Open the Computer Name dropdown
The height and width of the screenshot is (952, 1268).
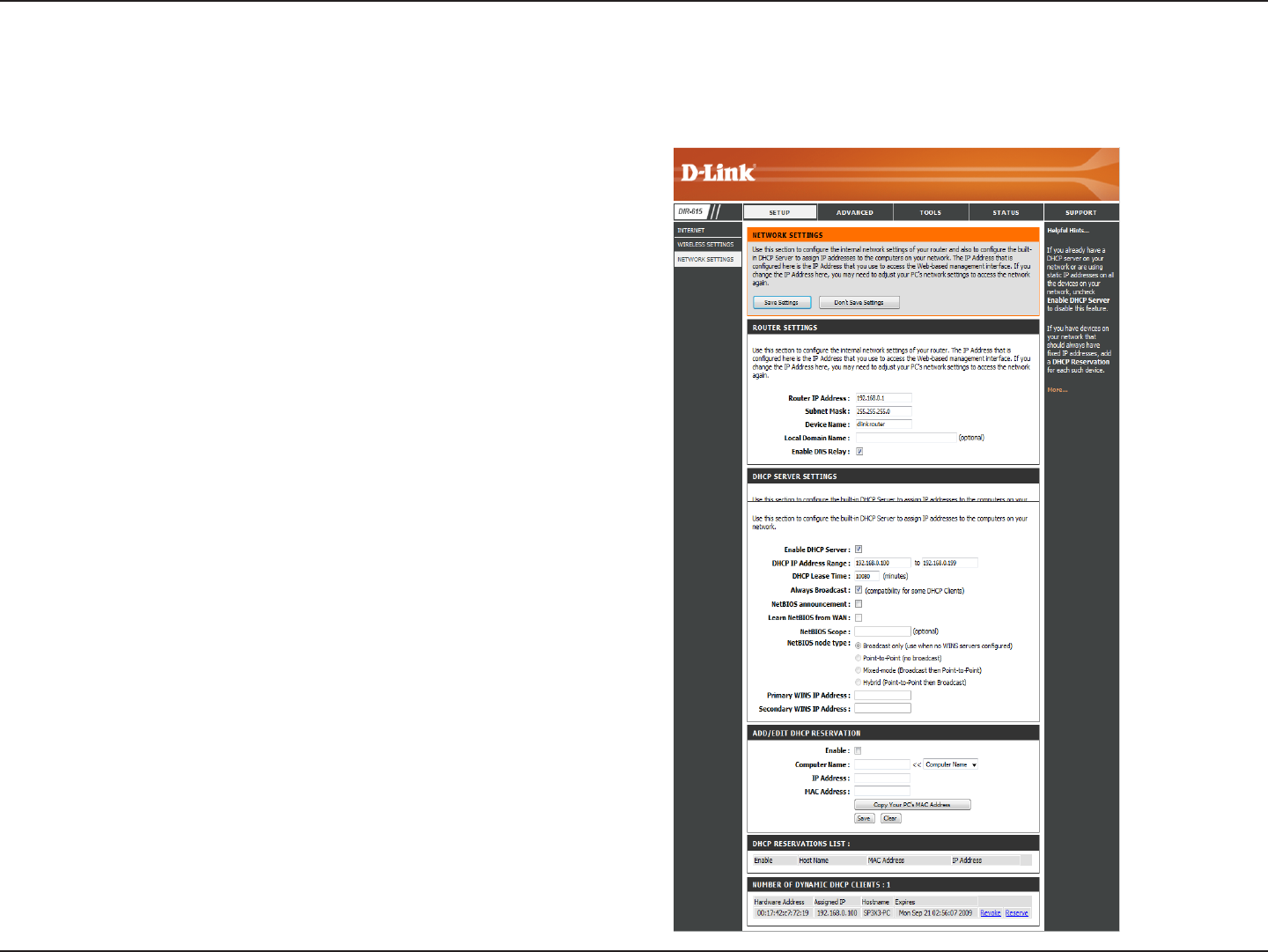(950, 764)
